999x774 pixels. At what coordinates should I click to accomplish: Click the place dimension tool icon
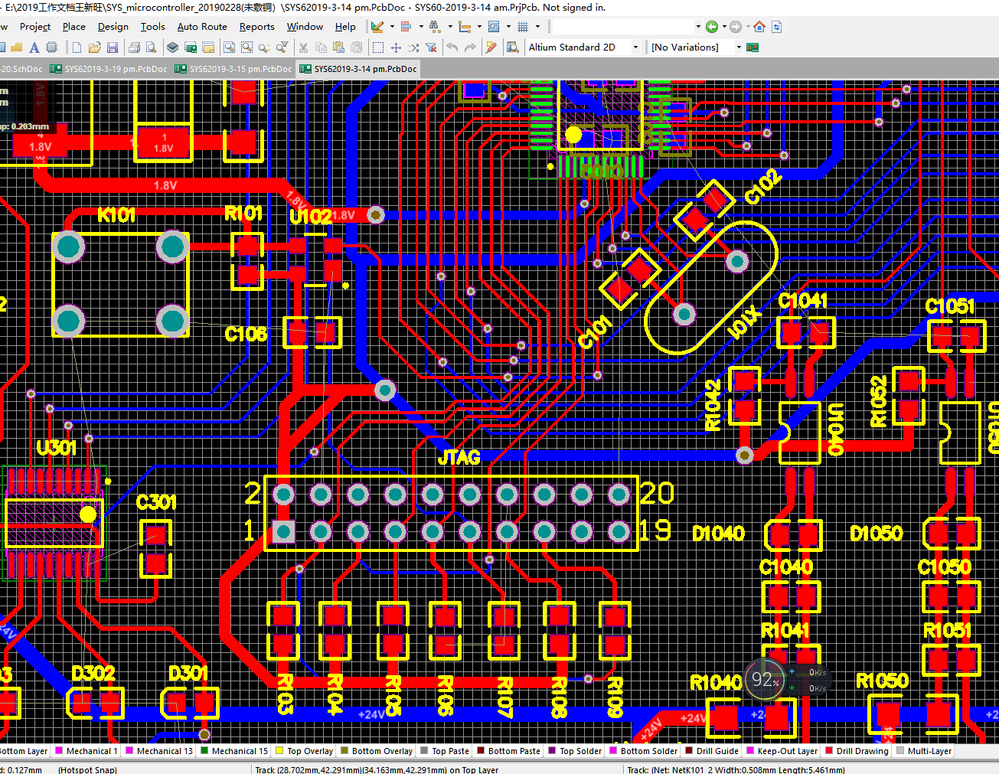[x=464, y=27]
